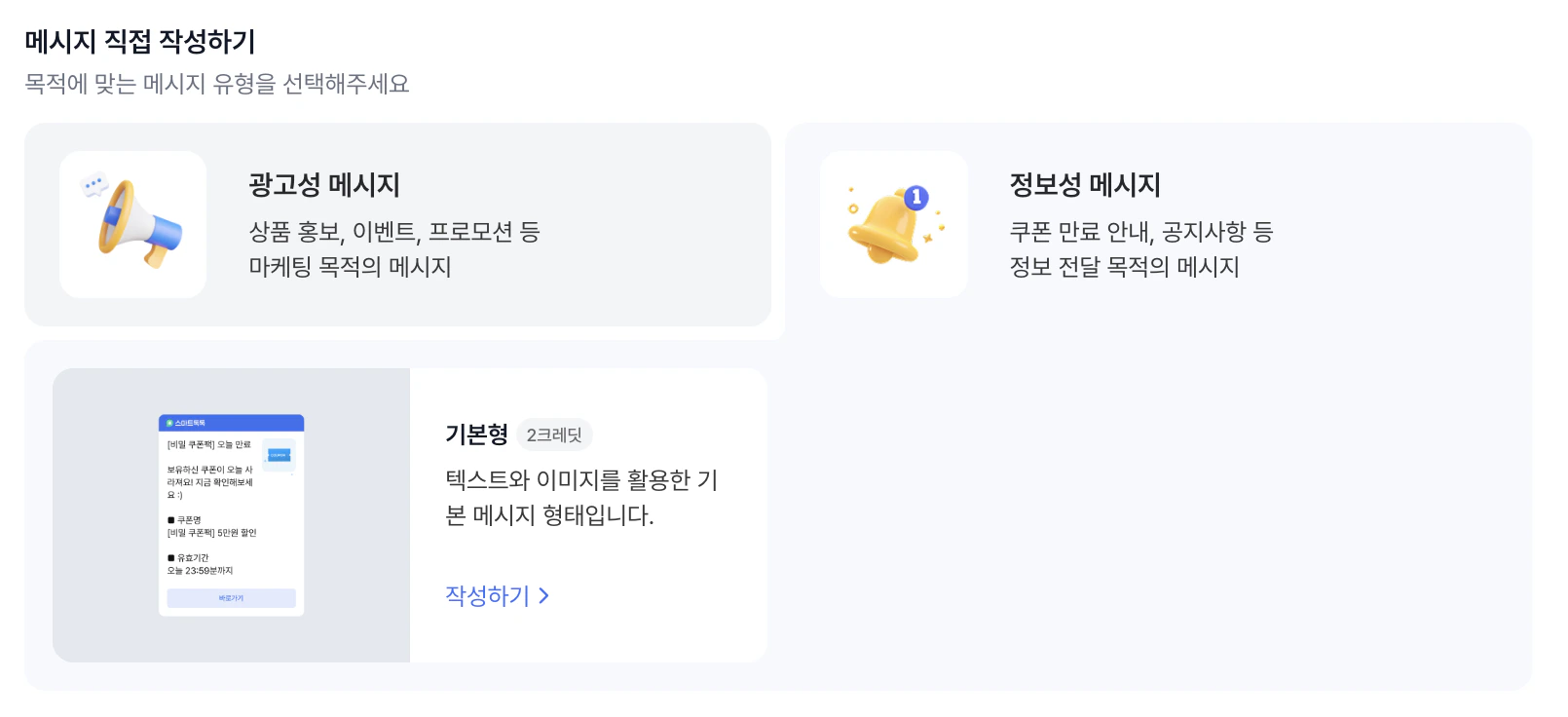Click the subtitle 목적에 맞는 메시지 유형을 선택해주세요
Image resolution: width=1568 pixels, height=717 pixels.
pos(216,85)
